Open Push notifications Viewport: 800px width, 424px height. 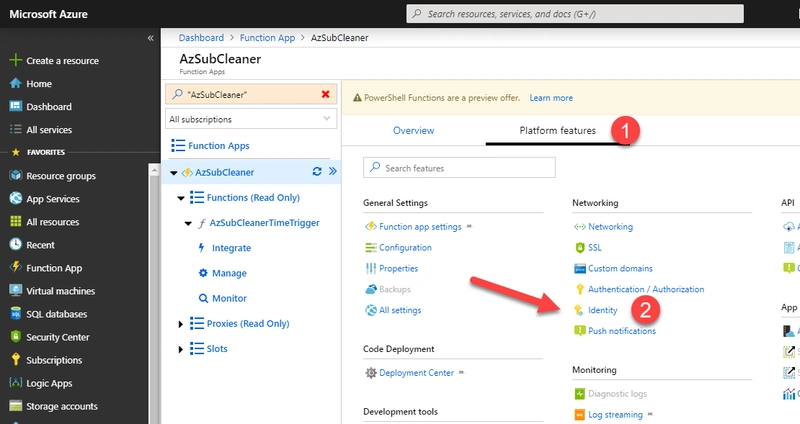tap(621, 331)
